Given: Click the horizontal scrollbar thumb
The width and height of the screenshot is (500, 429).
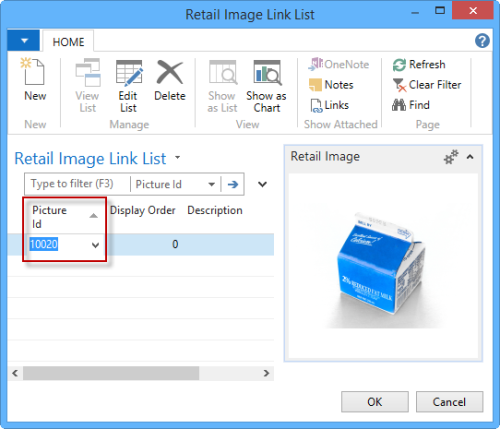Looking at the screenshot, I should click(111, 373).
